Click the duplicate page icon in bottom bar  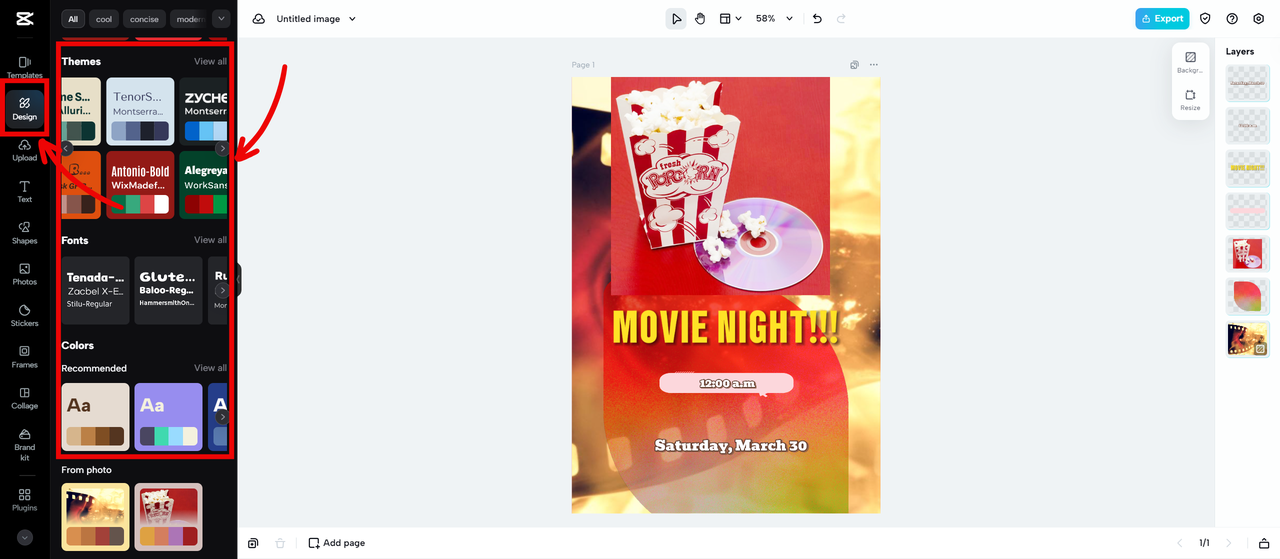pyautogui.click(x=253, y=543)
